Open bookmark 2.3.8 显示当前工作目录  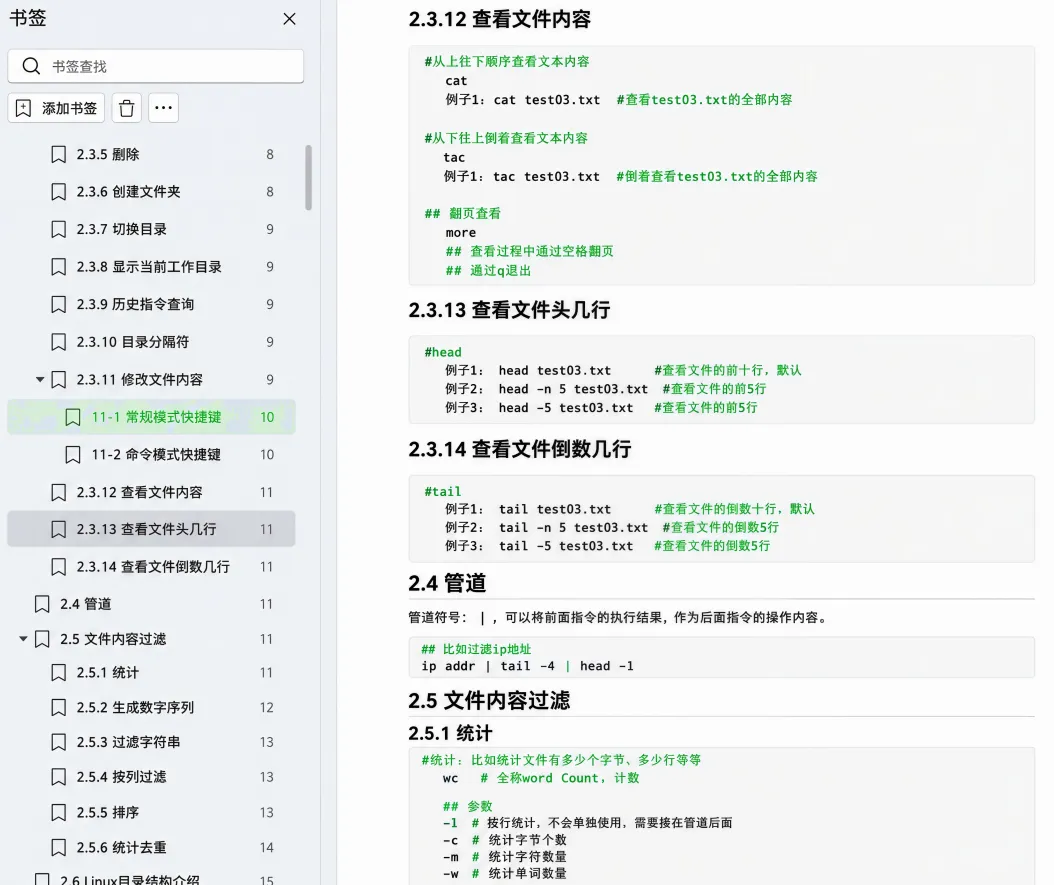pos(152,267)
